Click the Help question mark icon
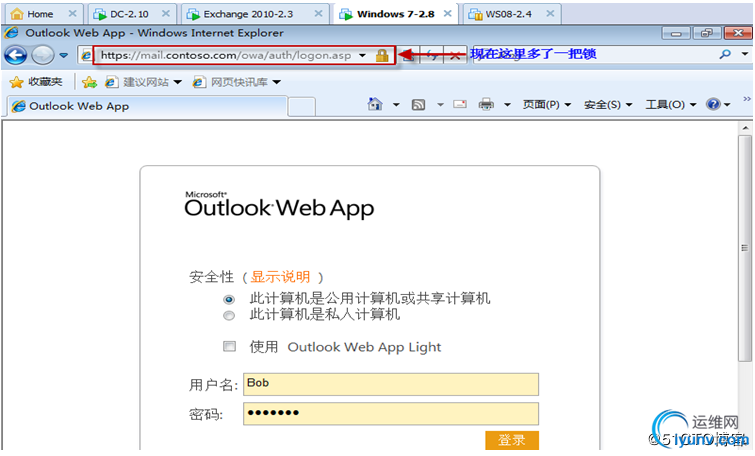Image resolution: width=755 pixels, height=456 pixels. [x=713, y=104]
